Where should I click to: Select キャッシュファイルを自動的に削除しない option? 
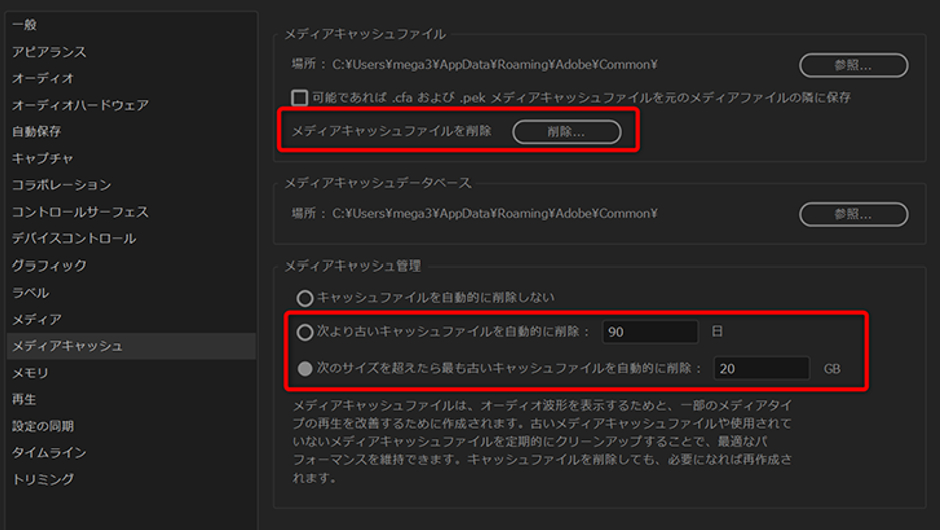coord(305,297)
